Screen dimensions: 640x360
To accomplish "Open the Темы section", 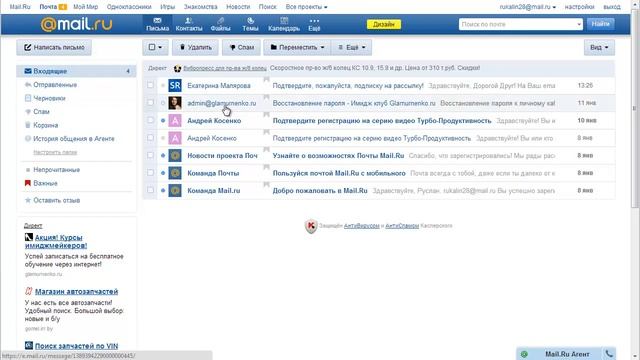I will pos(250,24).
